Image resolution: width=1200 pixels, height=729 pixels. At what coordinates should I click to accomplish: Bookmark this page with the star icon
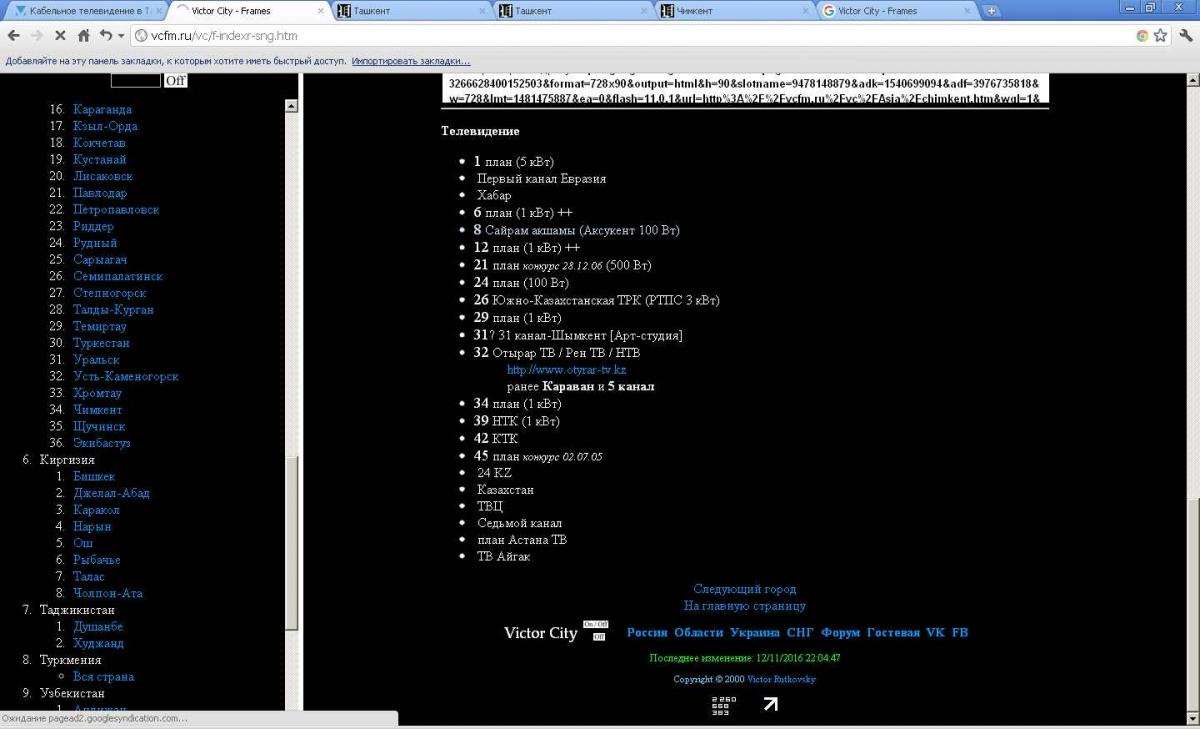click(x=1160, y=35)
